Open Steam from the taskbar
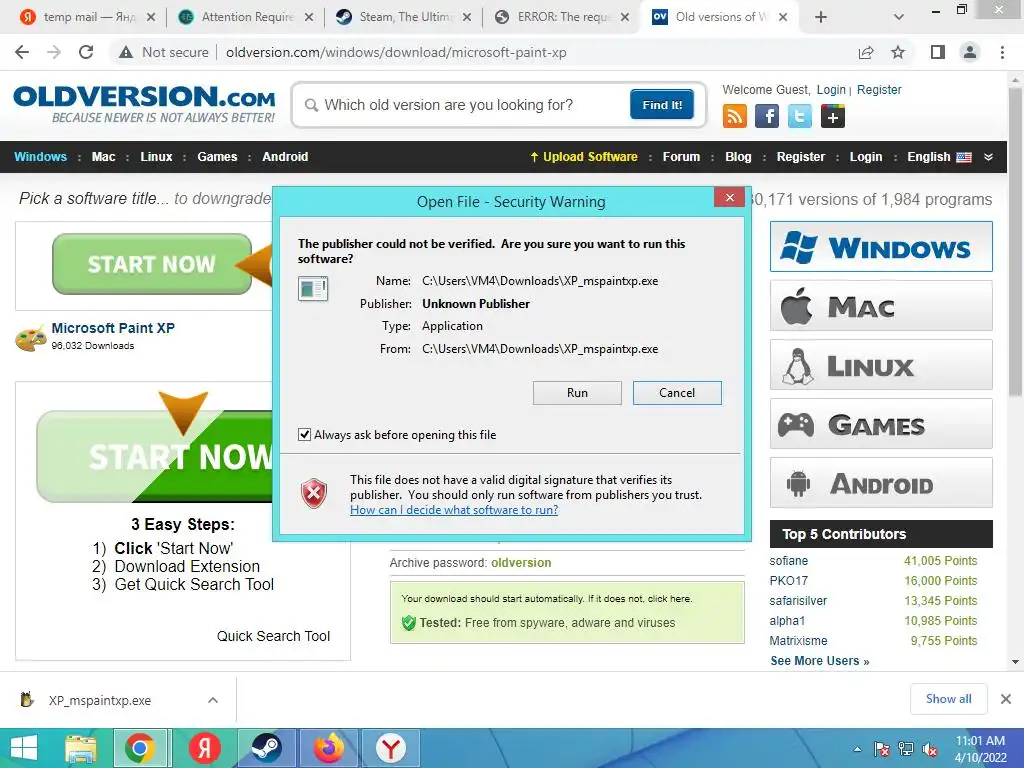The height and width of the screenshot is (768, 1024). coord(266,748)
